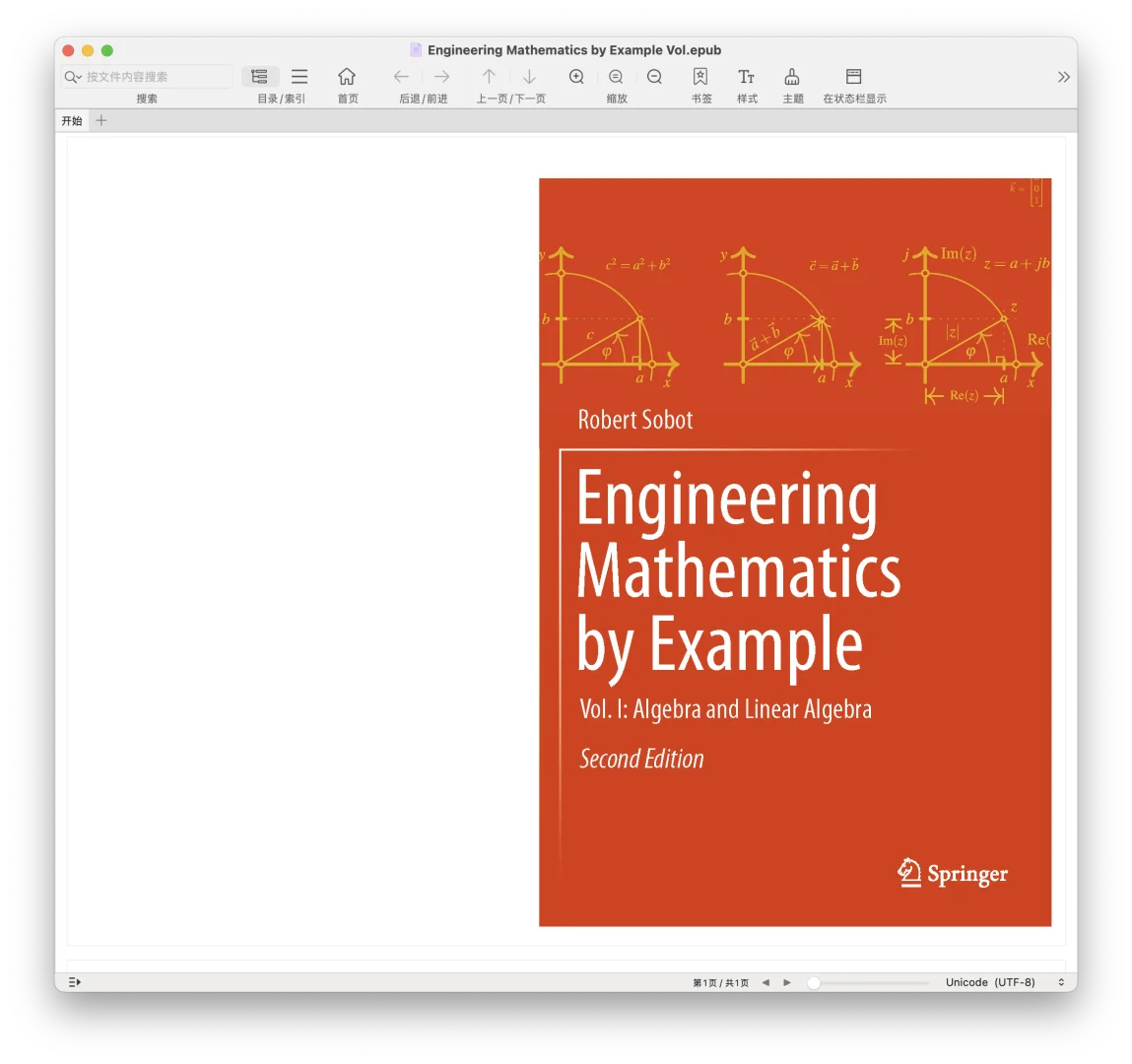
Task: Select the 开始 tab
Action: [72, 120]
